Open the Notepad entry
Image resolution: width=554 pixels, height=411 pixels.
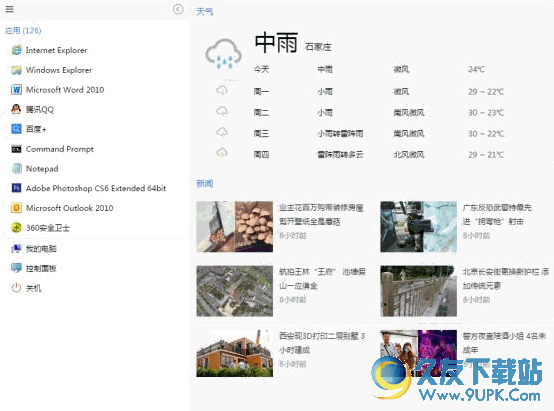42,169
